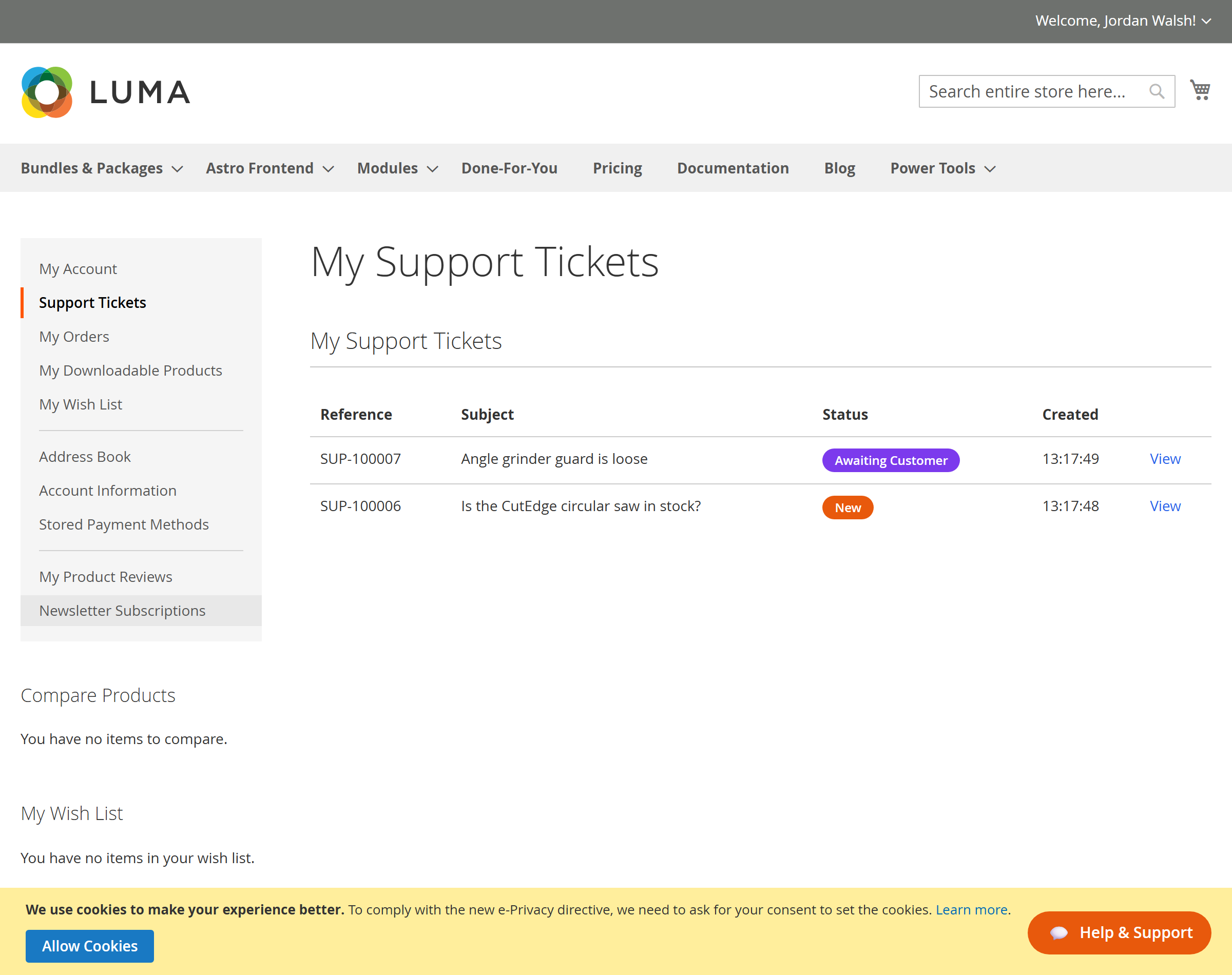Image resolution: width=1232 pixels, height=975 pixels.
Task: View ticket SUP-100007
Action: pos(1165,459)
